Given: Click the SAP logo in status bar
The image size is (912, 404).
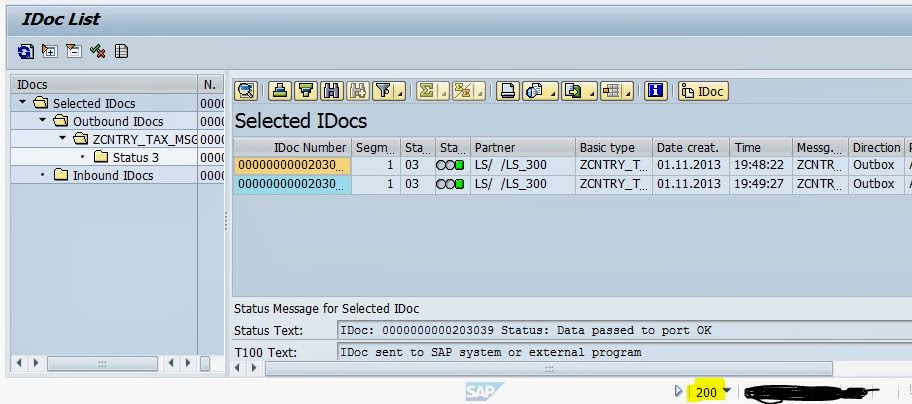Looking at the screenshot, I should tap(484, 391).
